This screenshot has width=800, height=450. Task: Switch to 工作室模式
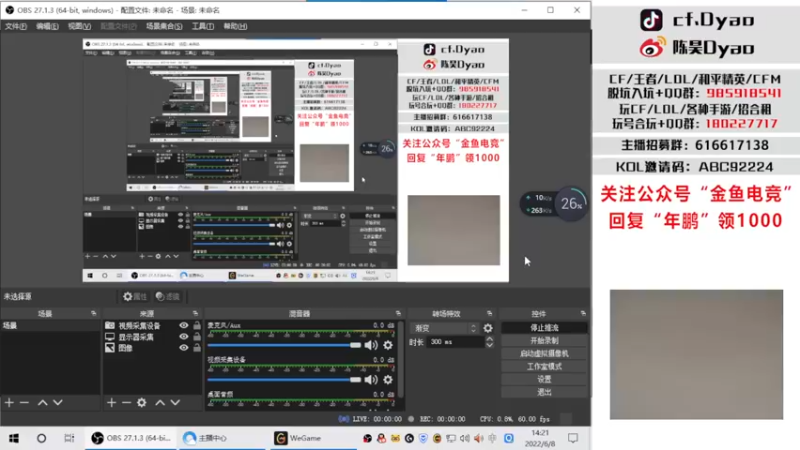544,366
